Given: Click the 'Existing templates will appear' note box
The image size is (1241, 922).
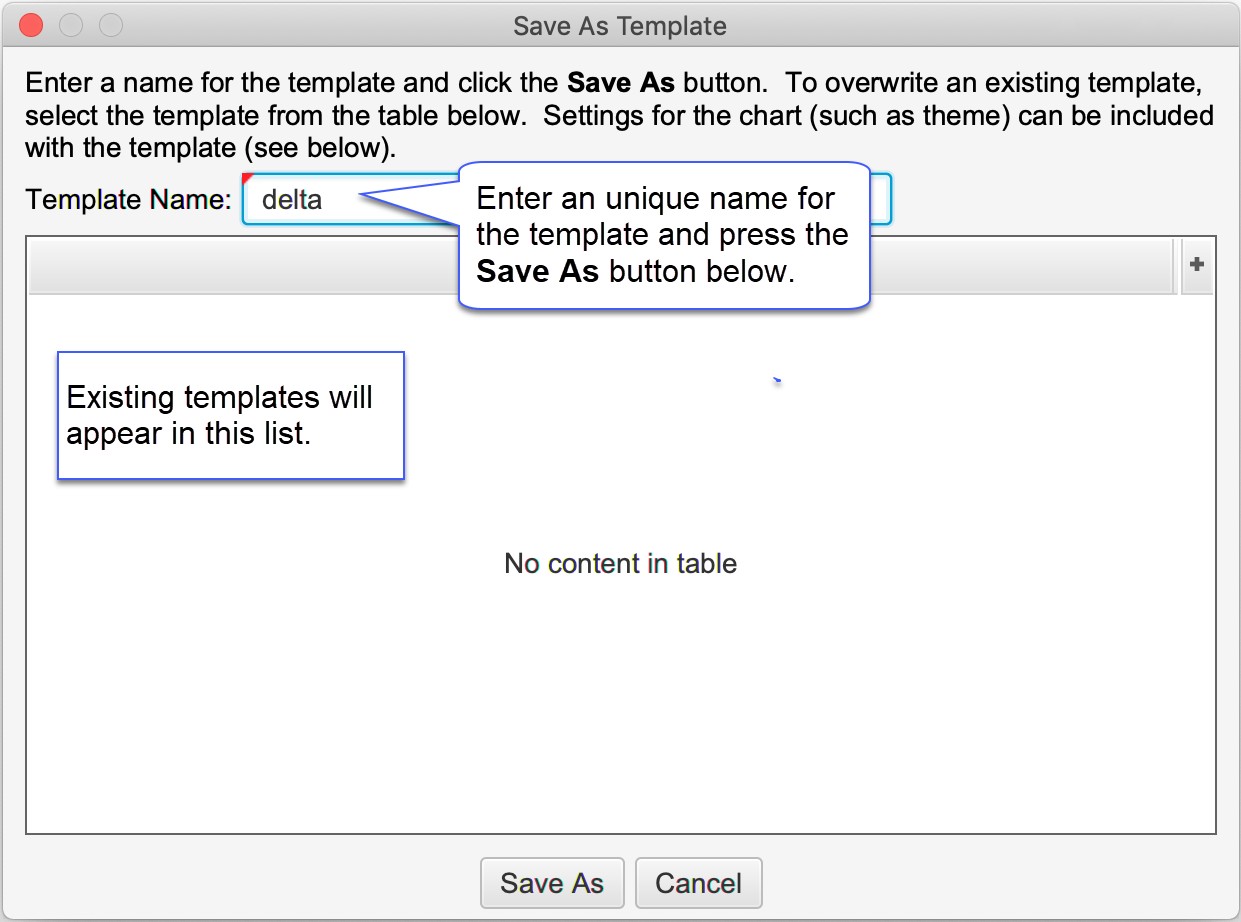Looking at the screenshot, I should point(230,415).
